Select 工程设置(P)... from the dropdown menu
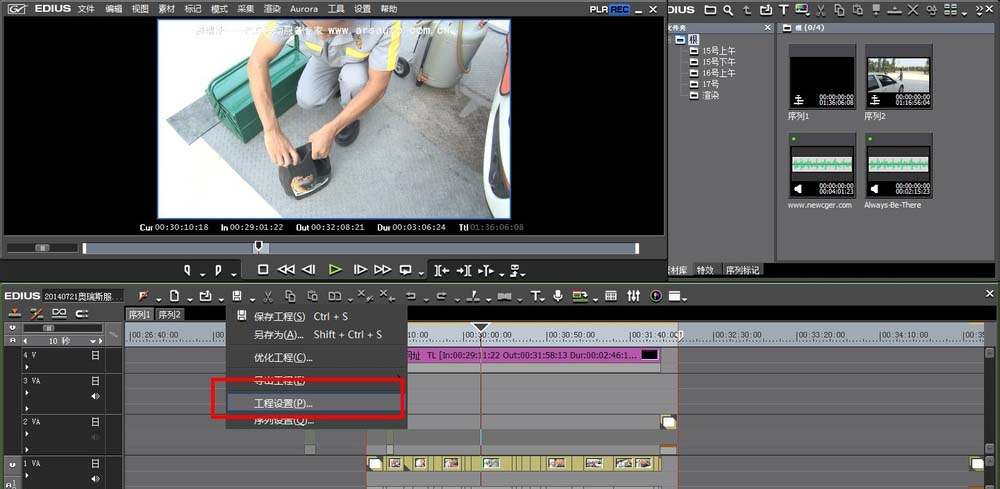The image size is (1000, 489). (283, 403)
